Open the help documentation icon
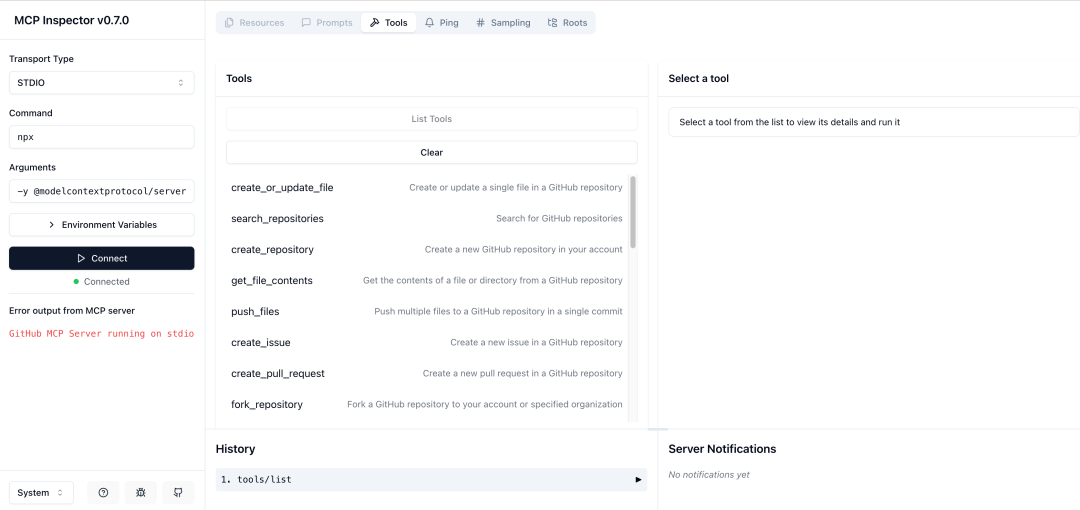This screenshot has width=1080, height=510. pos(103,493)
